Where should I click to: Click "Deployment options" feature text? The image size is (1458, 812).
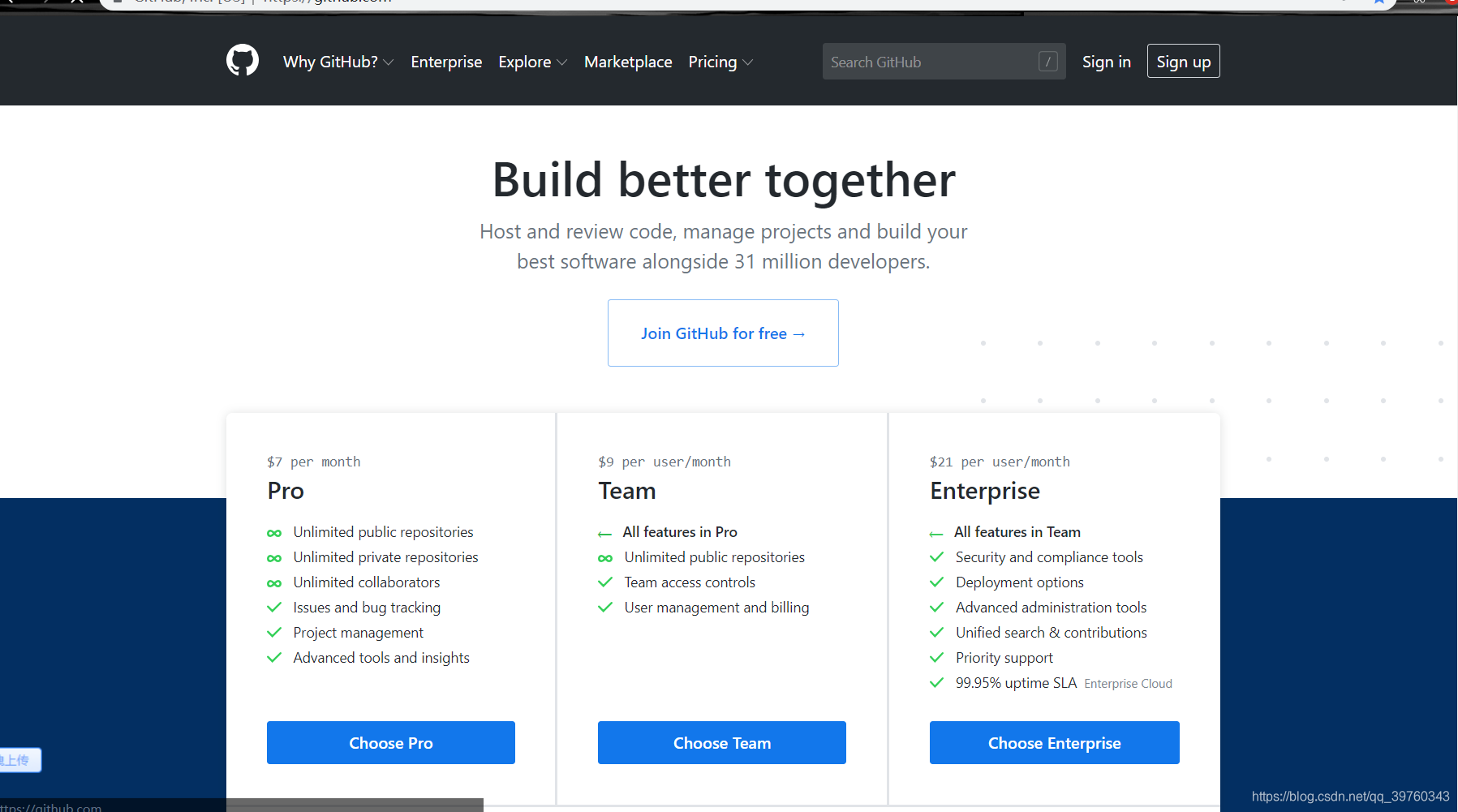point(1020,582)
